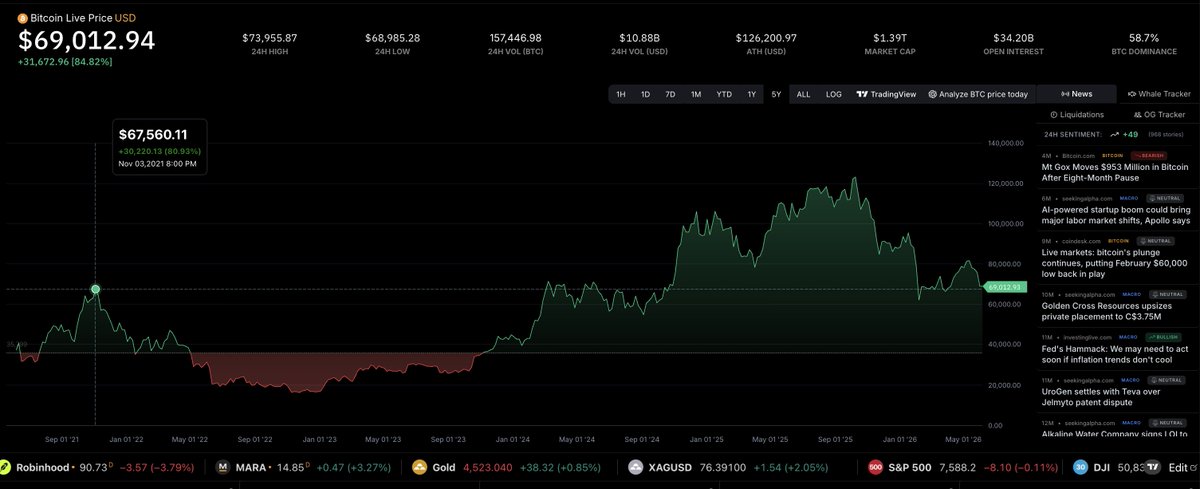Open the Whale Tracker tab
This screenshot has height=489, width=1200.
[x=1158, y=94]
